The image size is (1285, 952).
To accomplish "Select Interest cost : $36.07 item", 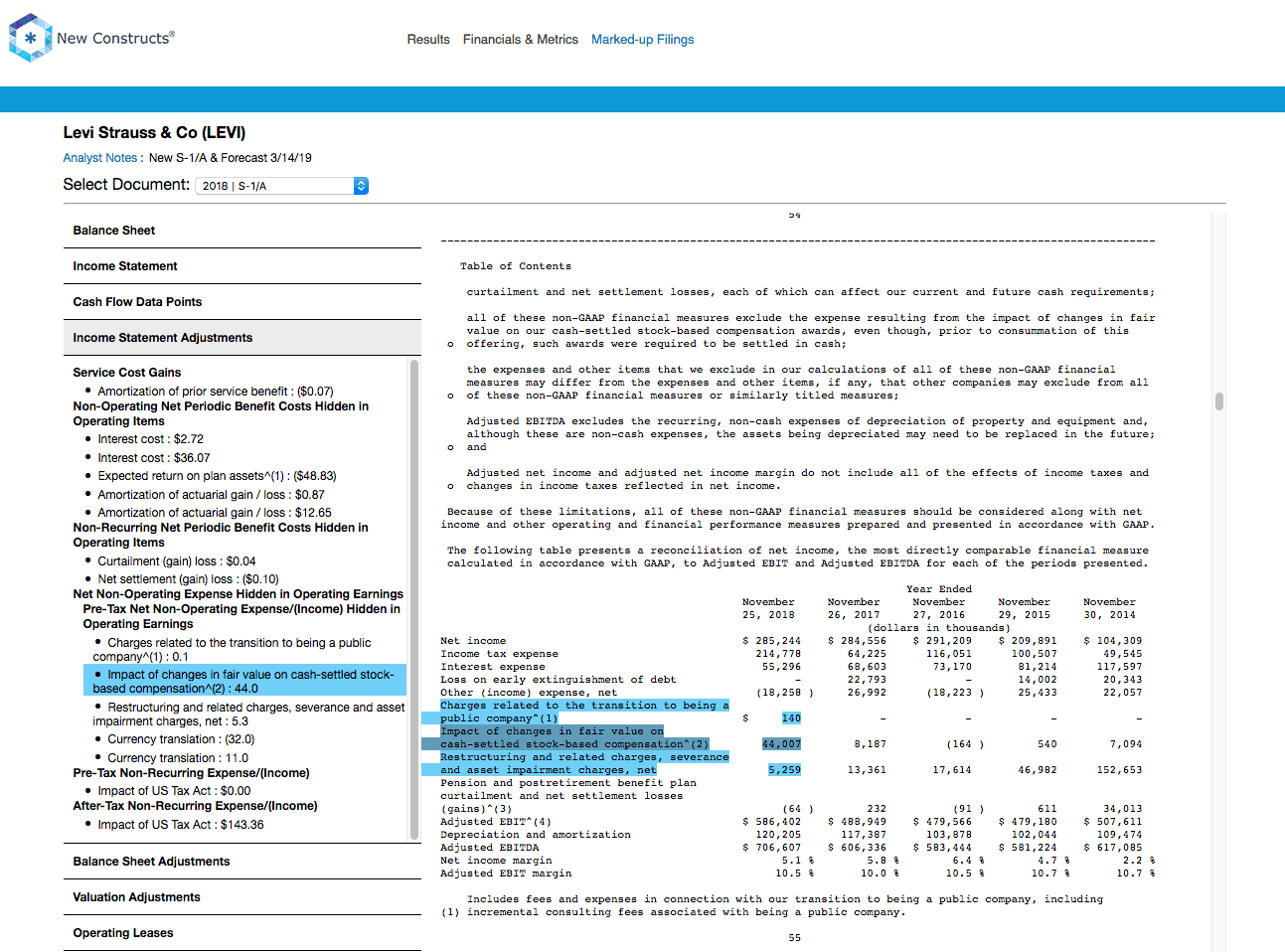I will pos(153,458).
